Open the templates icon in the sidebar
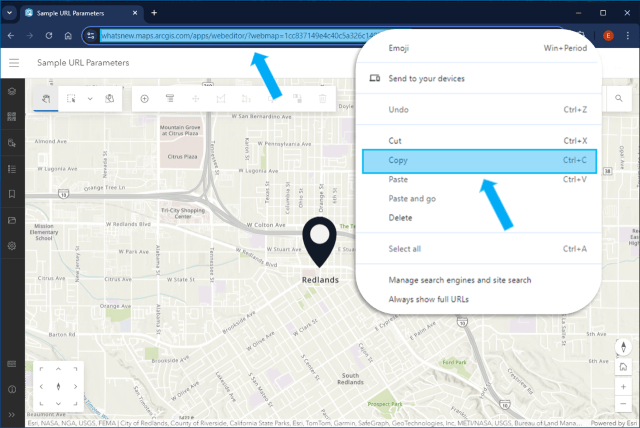Image resolution: width=640 pixels, height=428 pixels. coord(12,220)
